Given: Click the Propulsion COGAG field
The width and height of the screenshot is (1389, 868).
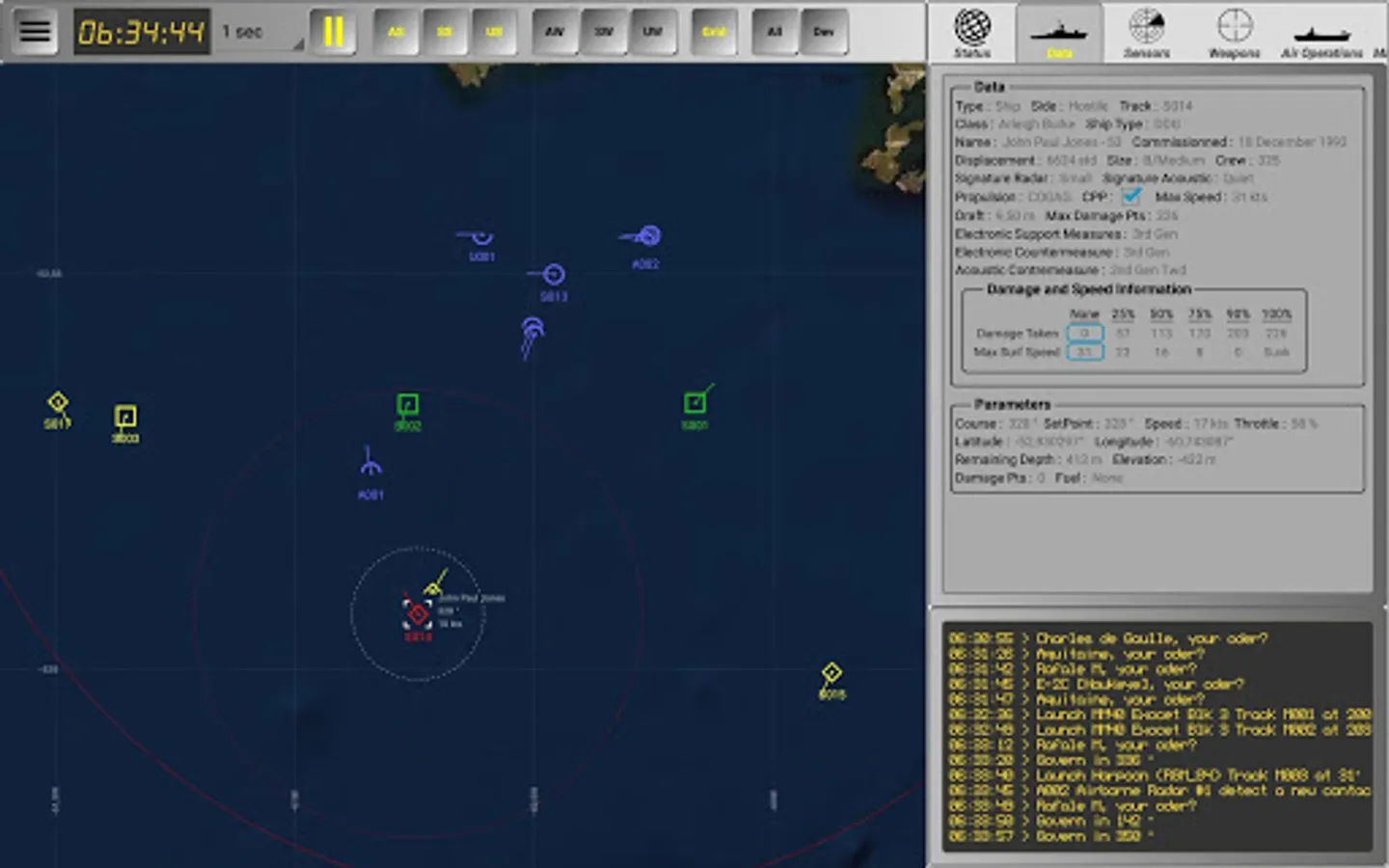Looking at the screenshot, I should [1014, 197].
